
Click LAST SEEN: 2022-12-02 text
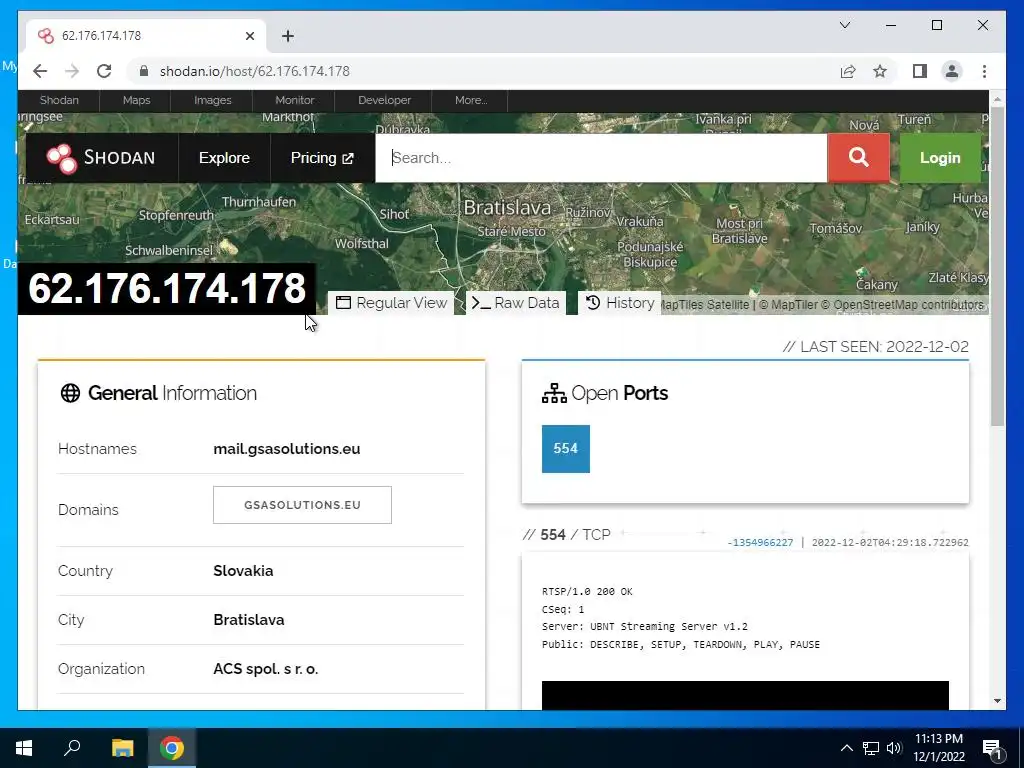pyautogui.click(x=875, y=347)
